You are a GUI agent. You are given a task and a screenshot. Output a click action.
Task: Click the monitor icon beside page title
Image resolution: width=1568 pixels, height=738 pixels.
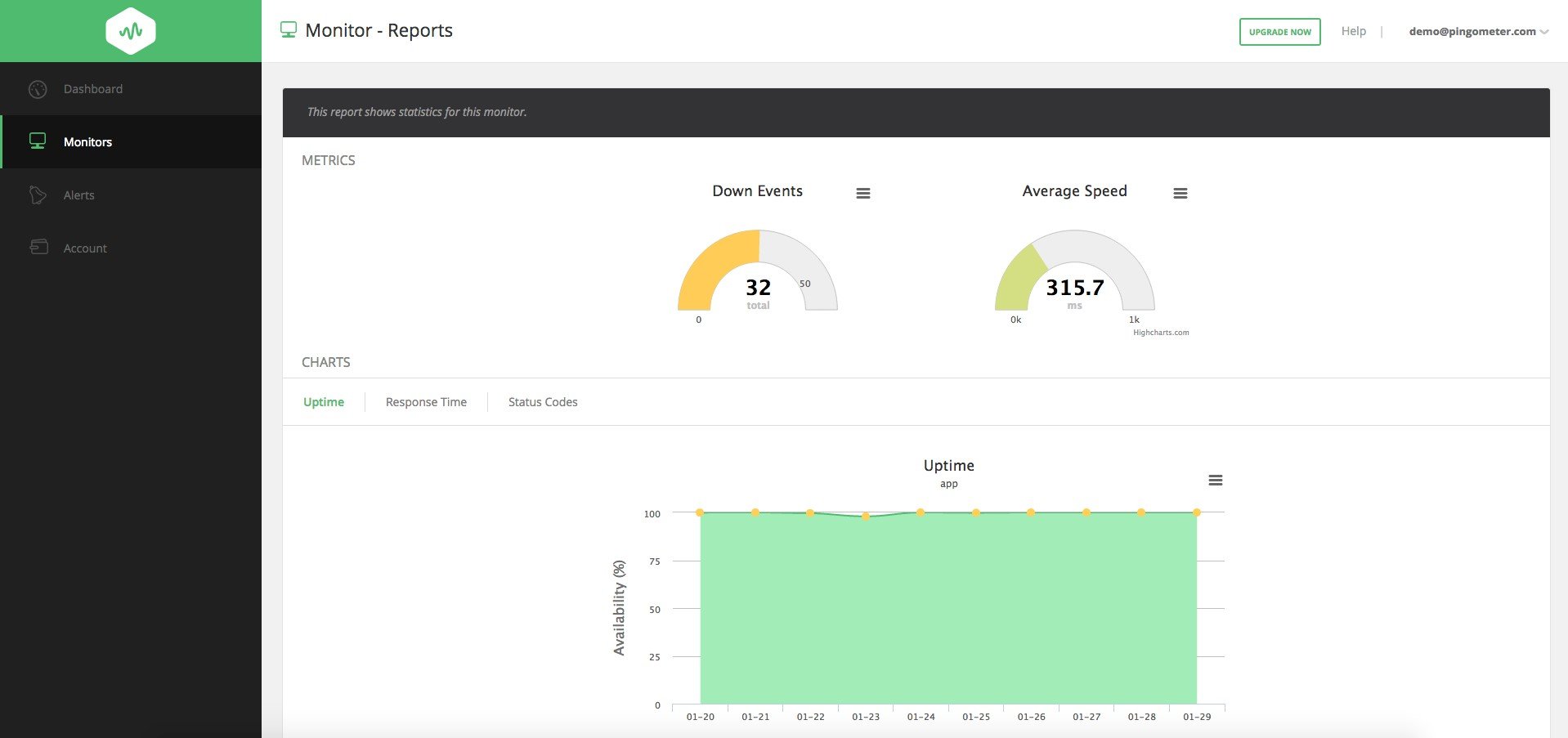(x=288, y=30)
